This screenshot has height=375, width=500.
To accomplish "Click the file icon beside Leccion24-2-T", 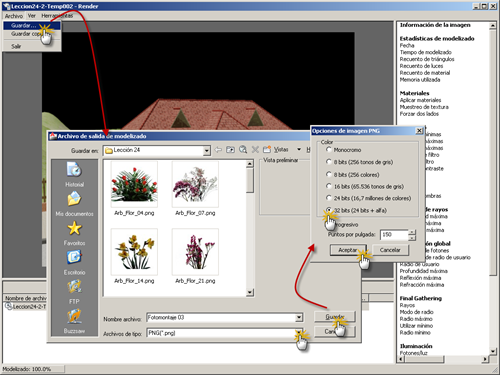I will tap(8, 306).
